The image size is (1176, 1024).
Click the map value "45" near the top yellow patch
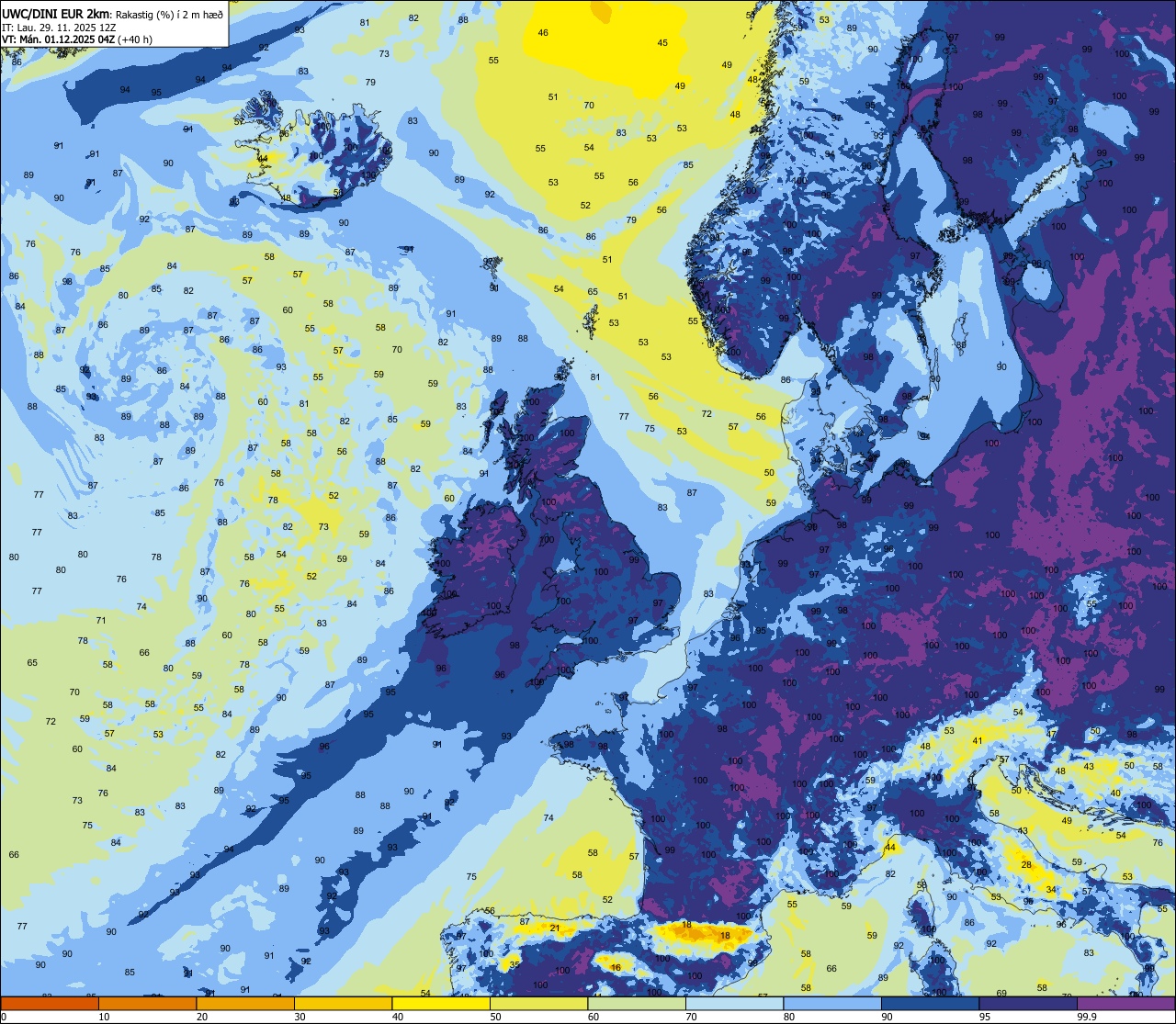point(662,43)
